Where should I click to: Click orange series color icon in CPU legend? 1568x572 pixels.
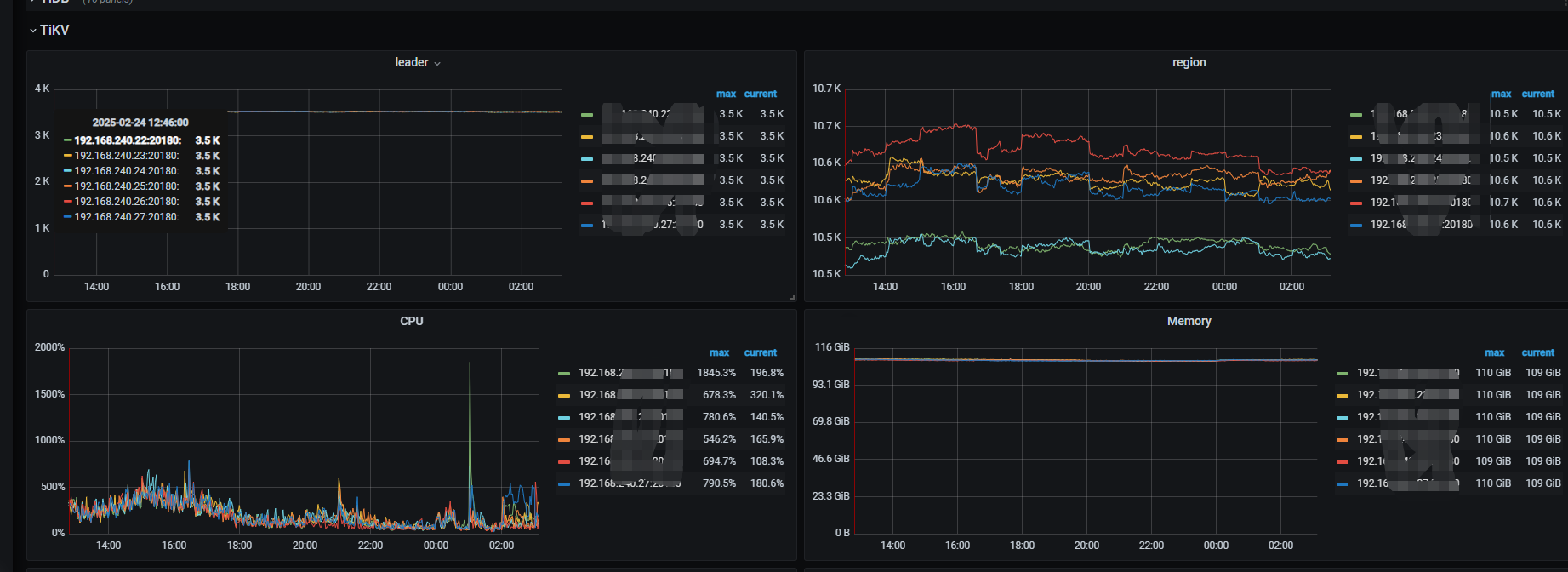coord(564,440)
